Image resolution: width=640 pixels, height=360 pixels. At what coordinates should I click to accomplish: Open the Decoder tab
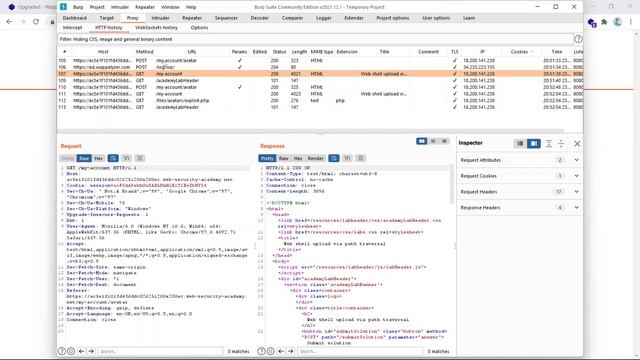(260, 18)
